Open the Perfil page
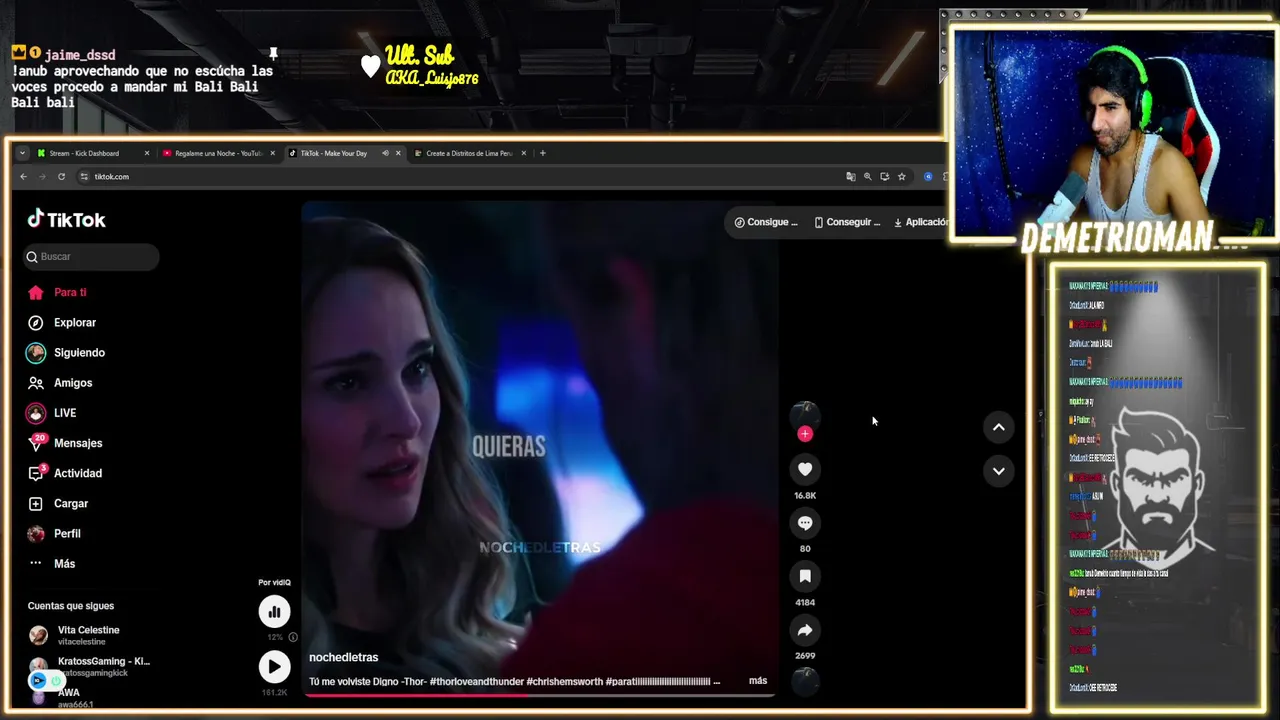Image resolution: width=1280 pixels, height=720 pixels. pyautogui.click(x=66, y=533)
